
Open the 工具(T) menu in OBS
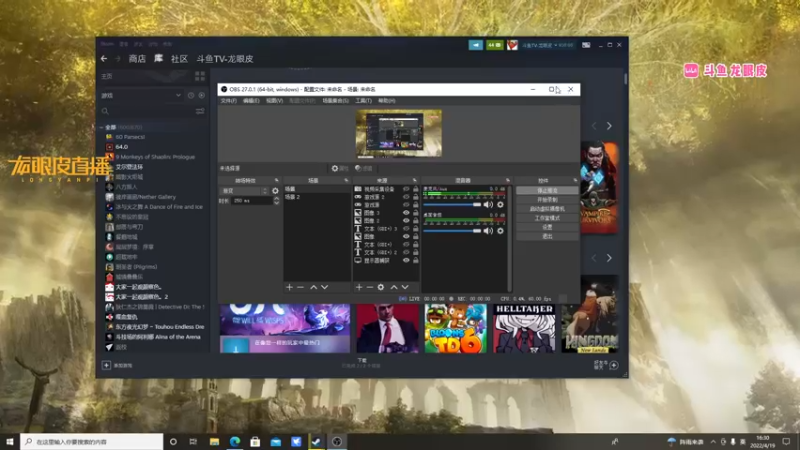tap(363, 101)
